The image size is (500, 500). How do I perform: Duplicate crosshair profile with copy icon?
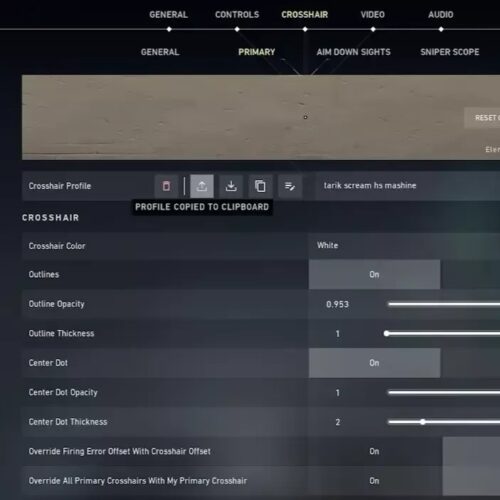click(x=260, y=186)
